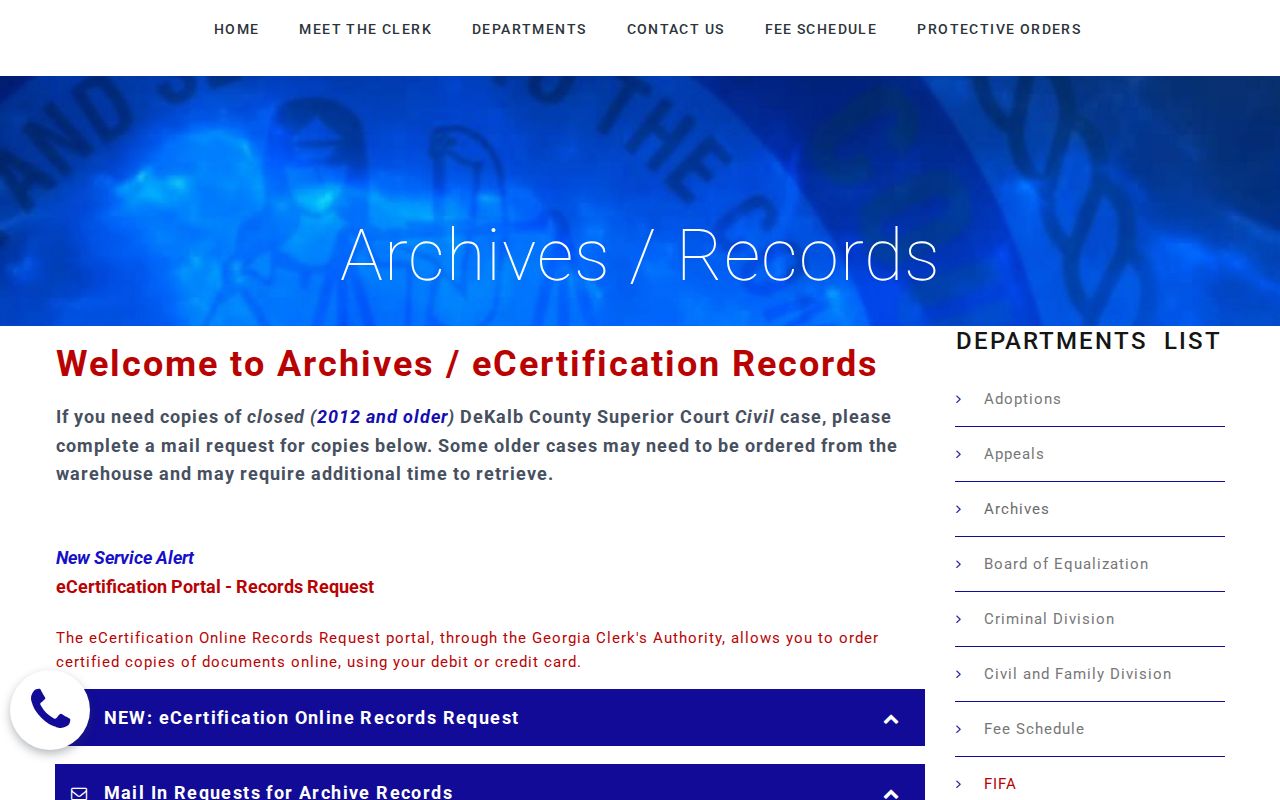Select Contact Us in navigation
The height and width of the screenshot is (800, 1280).
[x=675, y=29]
